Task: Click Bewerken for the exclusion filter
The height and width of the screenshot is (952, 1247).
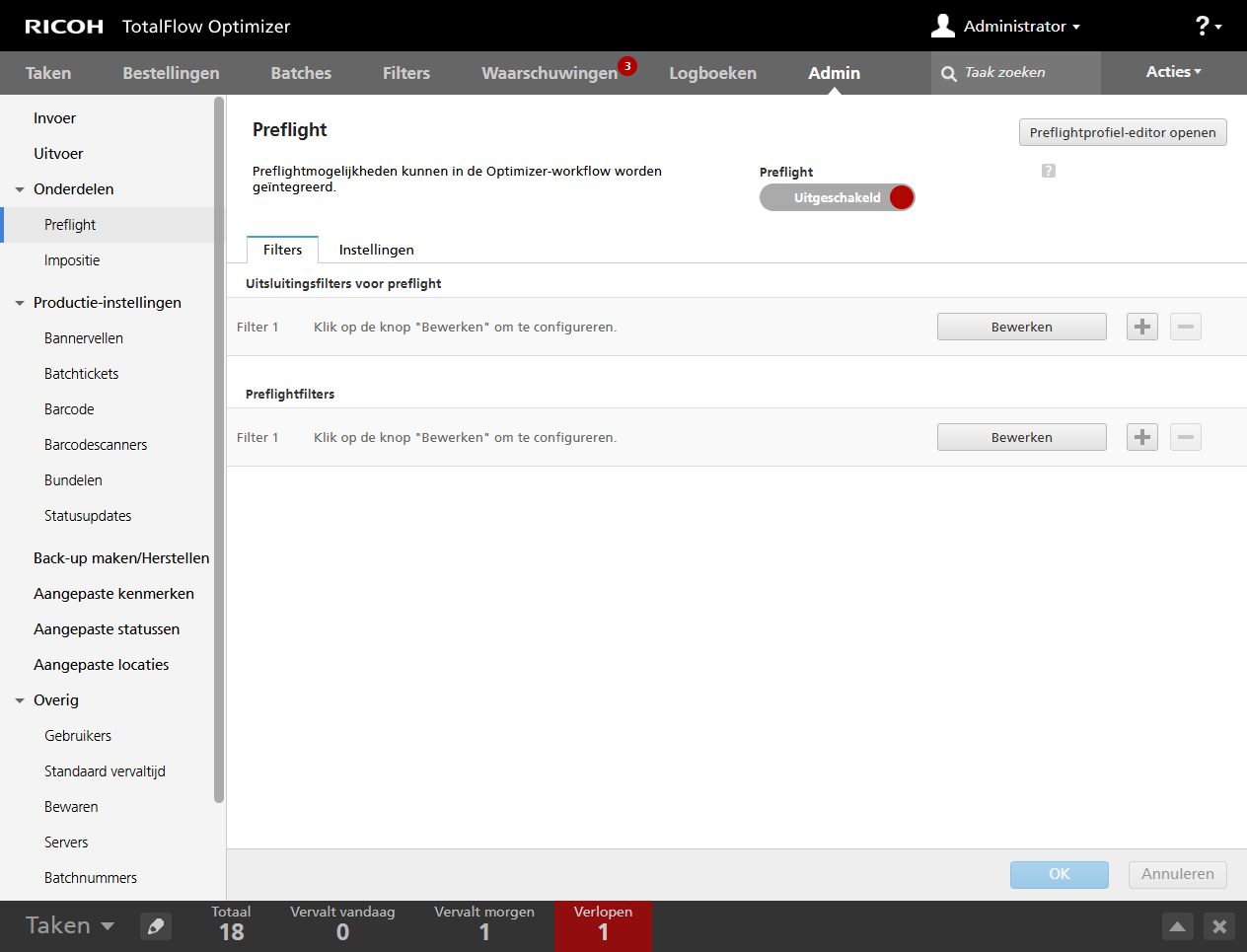Action: point(1021,327)
